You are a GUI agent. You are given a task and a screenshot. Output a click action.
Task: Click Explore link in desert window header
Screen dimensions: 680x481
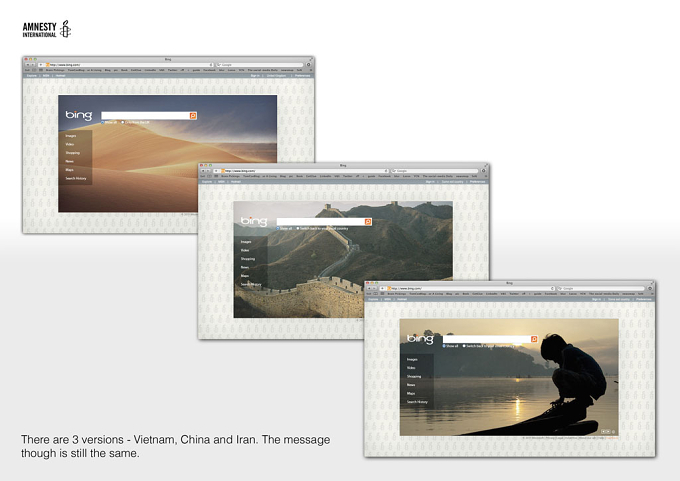tap(32, 75)
